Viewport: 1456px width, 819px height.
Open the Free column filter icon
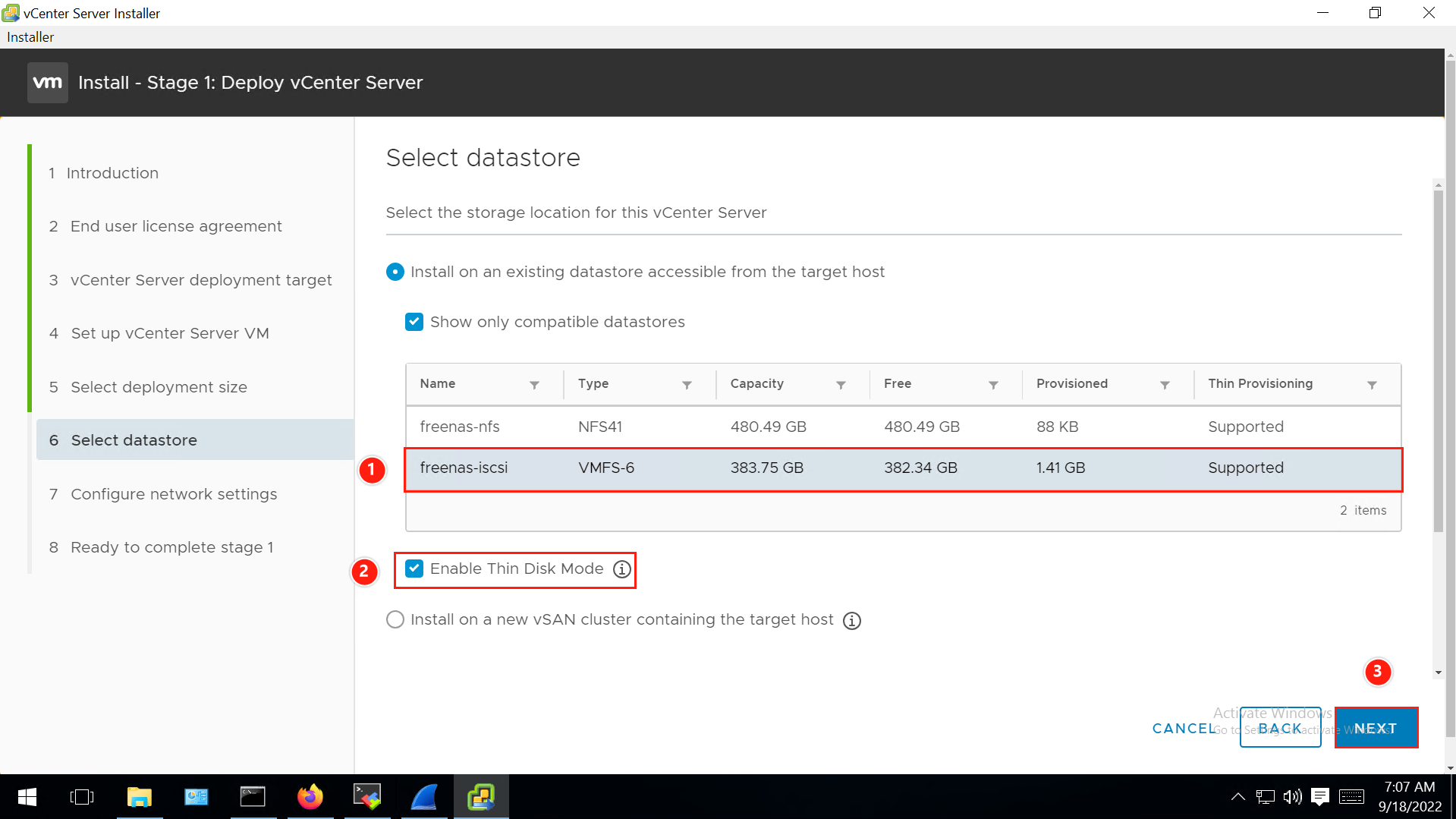(993, 385)
